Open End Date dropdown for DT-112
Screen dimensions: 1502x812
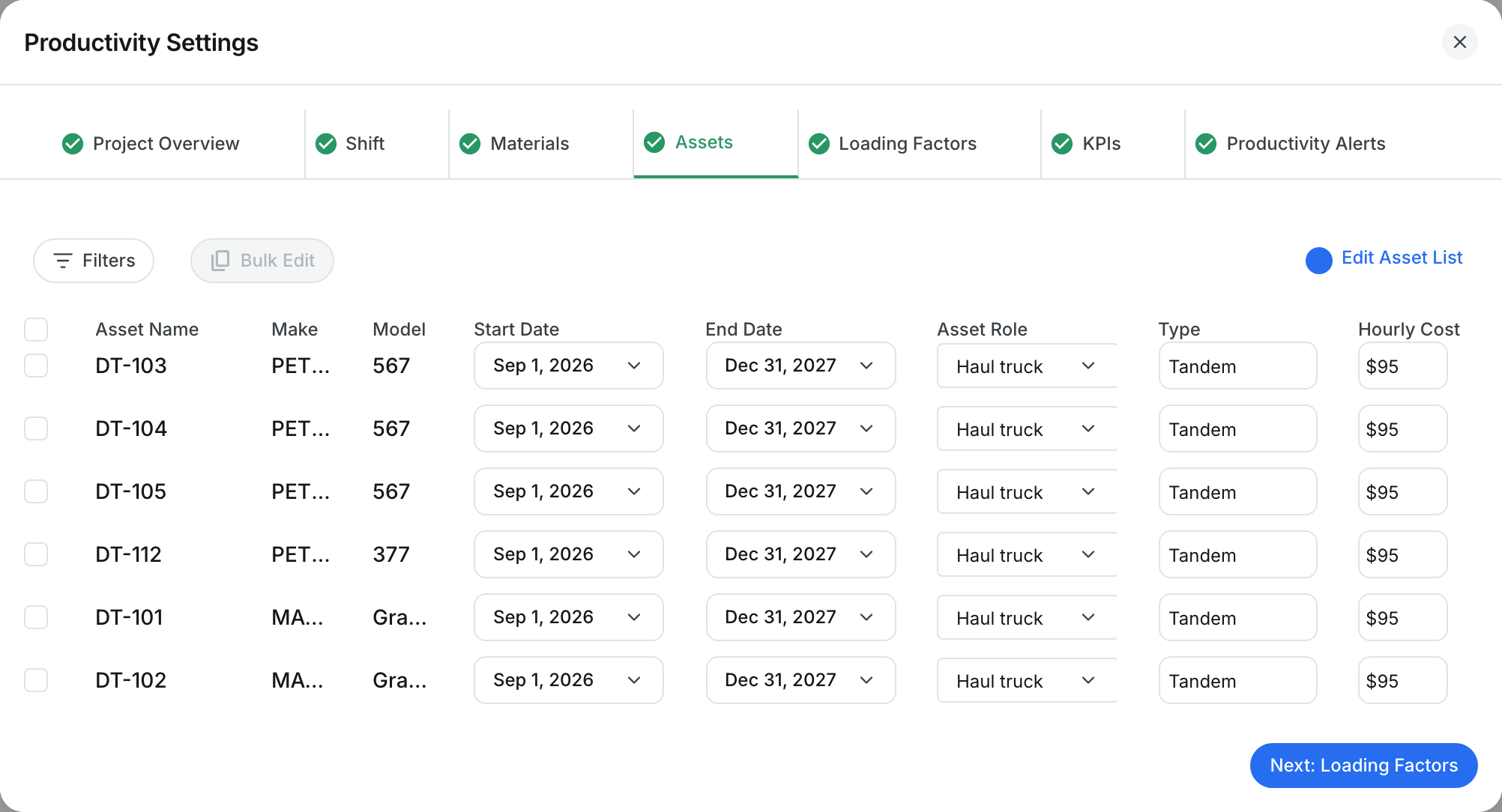click(x=800, y=554)
